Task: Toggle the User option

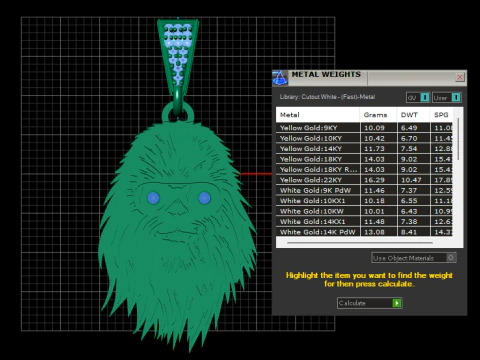Action: click(x=447, y=97)
